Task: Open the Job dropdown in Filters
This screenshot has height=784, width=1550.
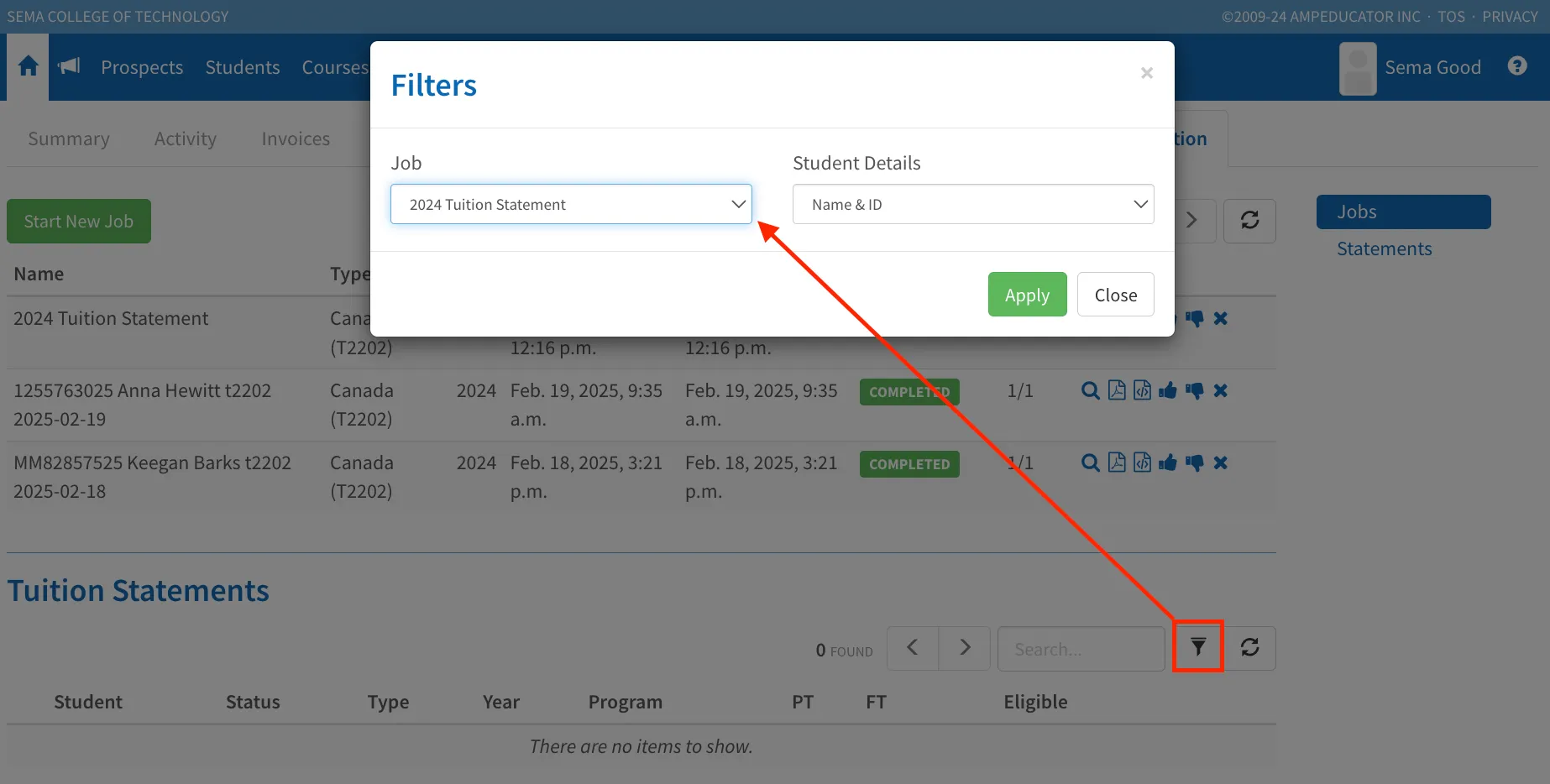Action: point(571,204)
